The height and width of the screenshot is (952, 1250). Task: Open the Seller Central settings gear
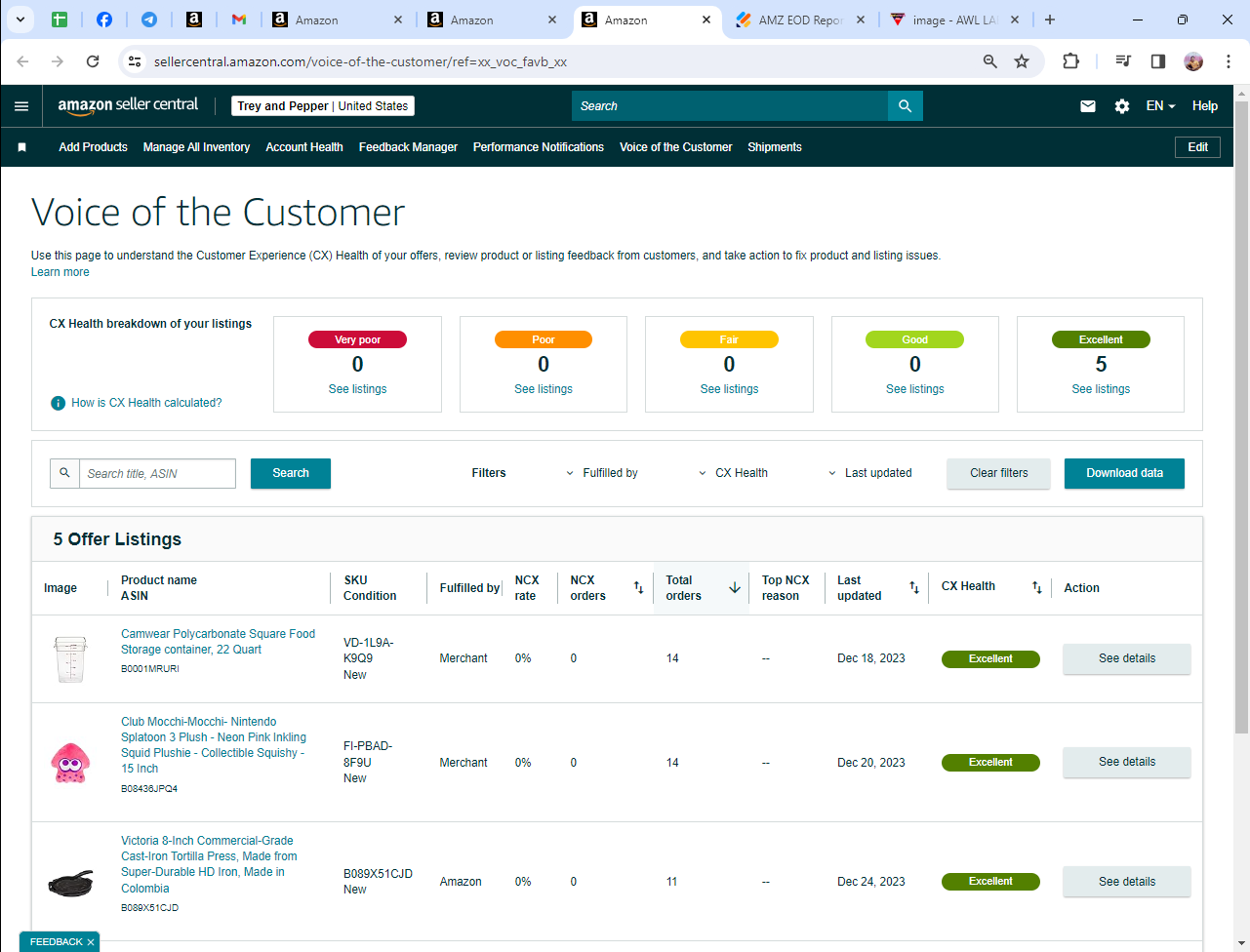1122,106
